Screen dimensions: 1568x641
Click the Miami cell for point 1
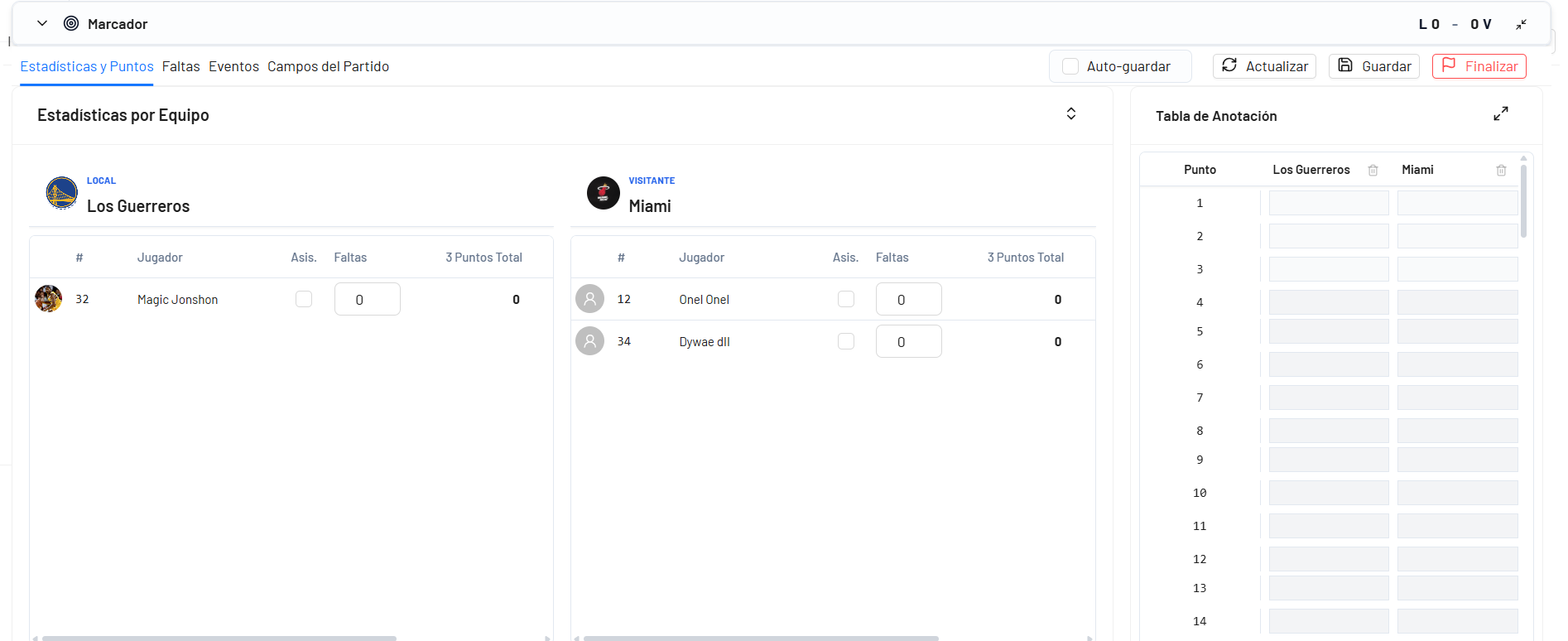1458,203
